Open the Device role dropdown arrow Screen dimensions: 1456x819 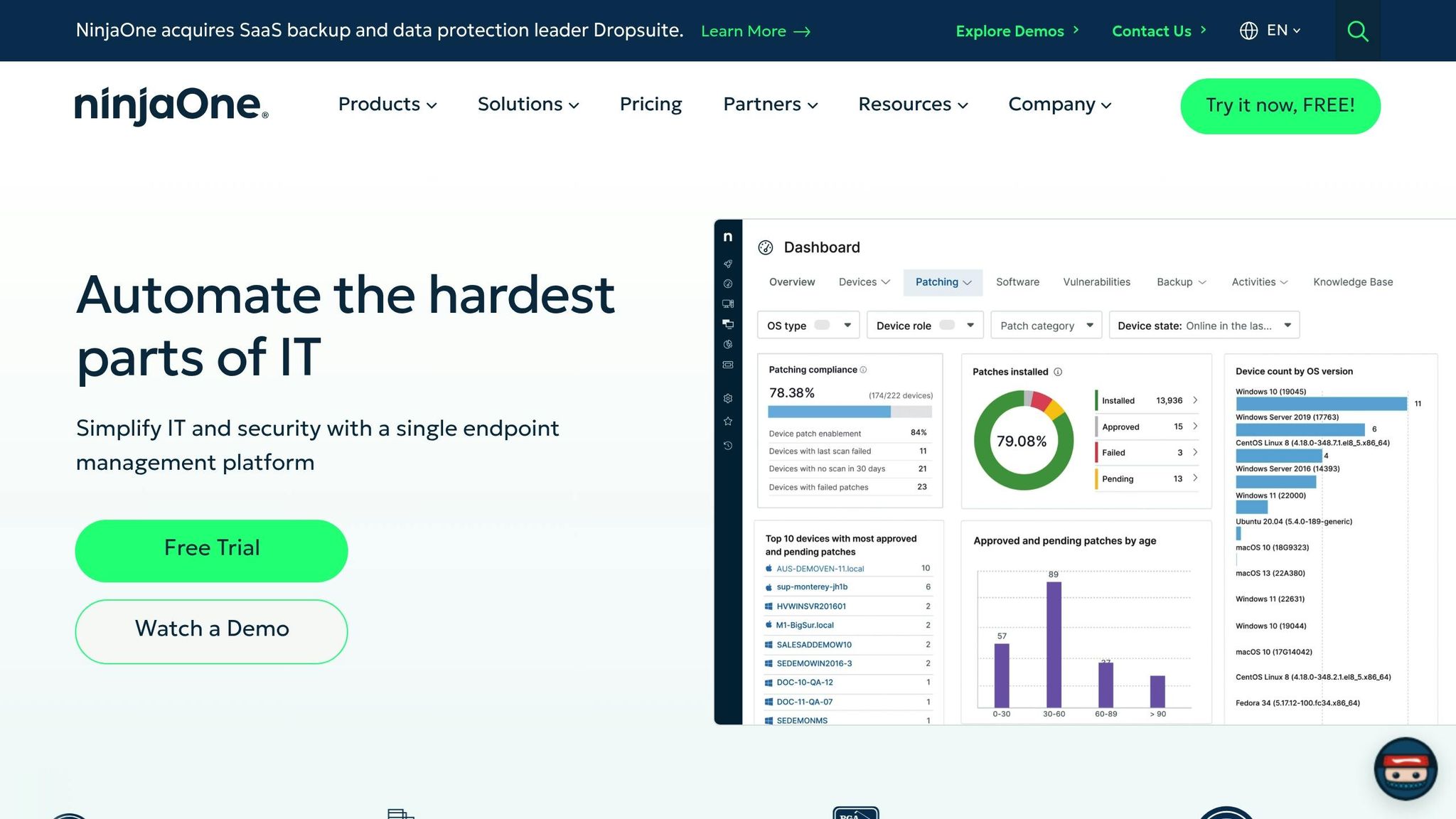(970, 325)
